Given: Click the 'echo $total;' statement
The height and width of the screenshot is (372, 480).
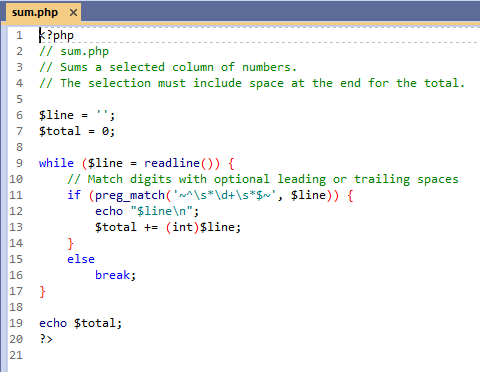Looking at the screenshot, I should (81, 323).
